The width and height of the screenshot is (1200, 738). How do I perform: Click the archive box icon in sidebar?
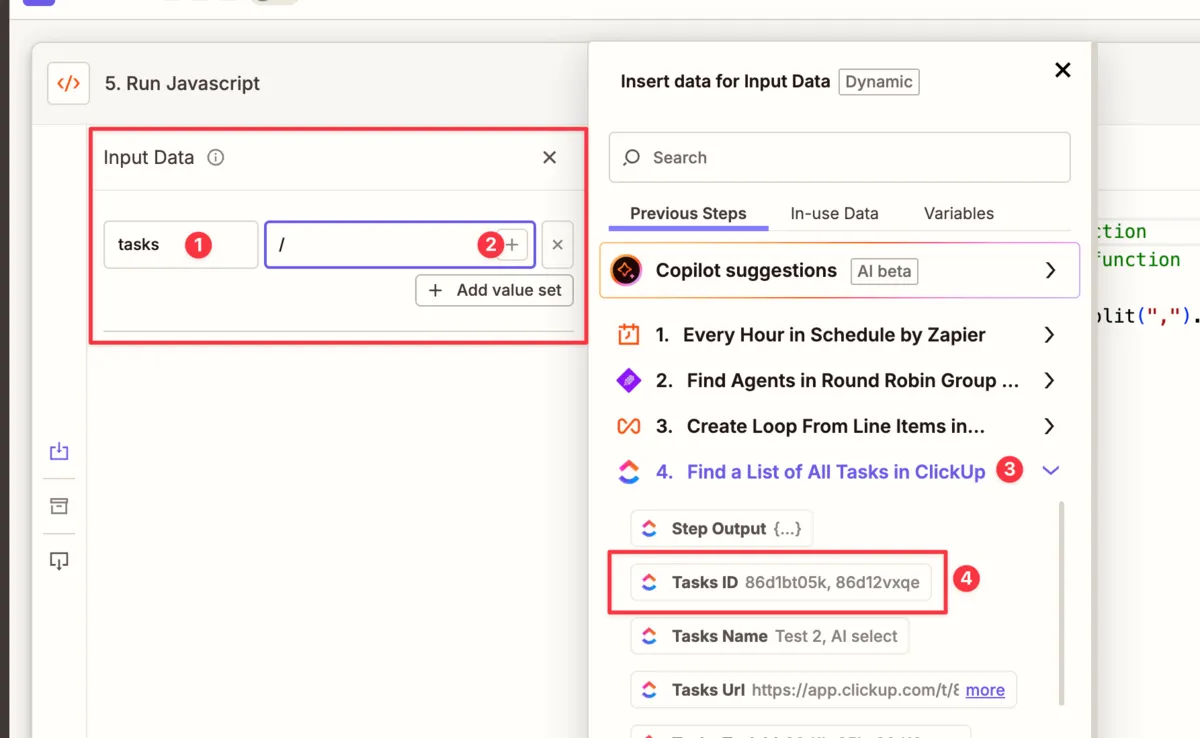pos(59,506)
